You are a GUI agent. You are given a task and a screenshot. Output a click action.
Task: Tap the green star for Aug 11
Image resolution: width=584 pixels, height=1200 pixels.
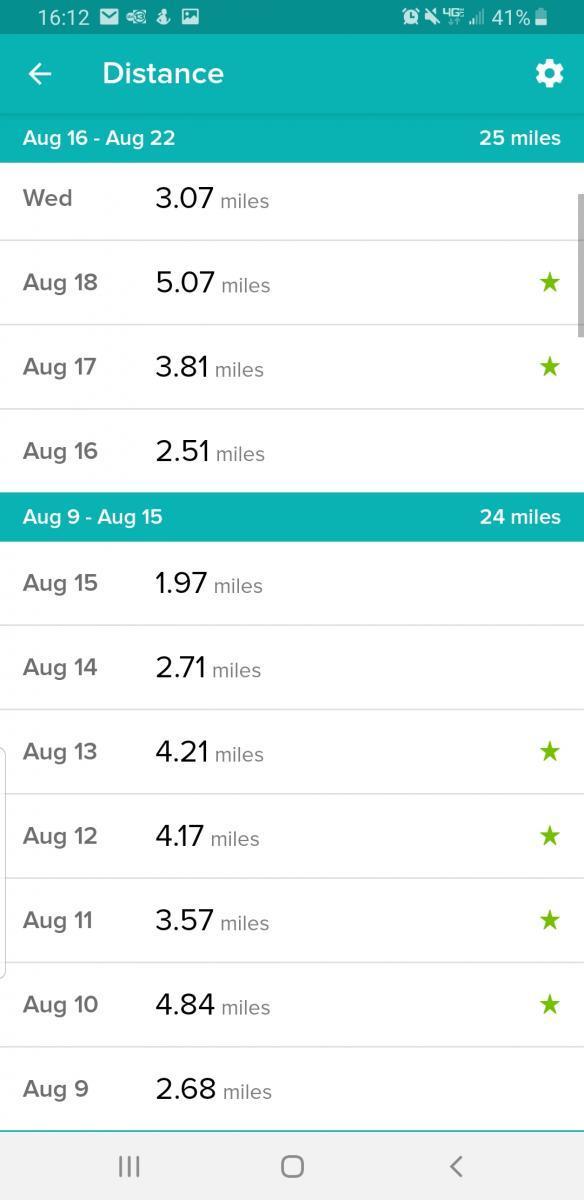click(549, 920)
